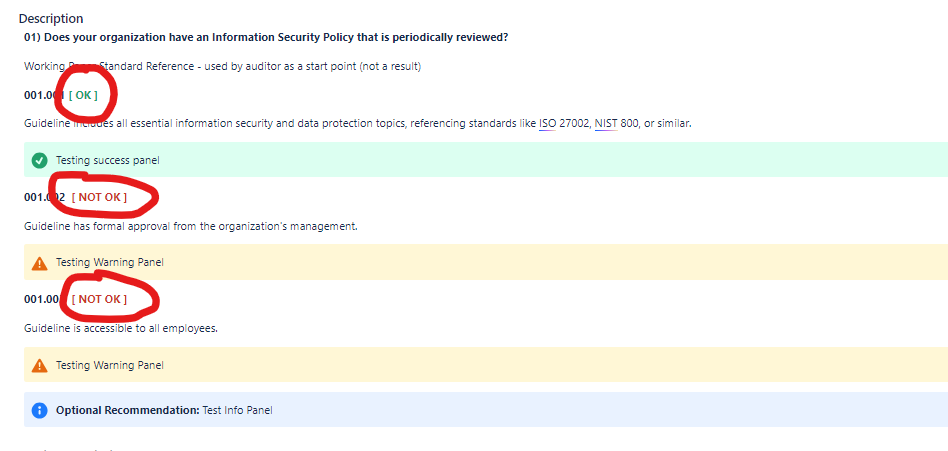
Task: Click the Test Info Panel text
Action: (x=237, y=410)
